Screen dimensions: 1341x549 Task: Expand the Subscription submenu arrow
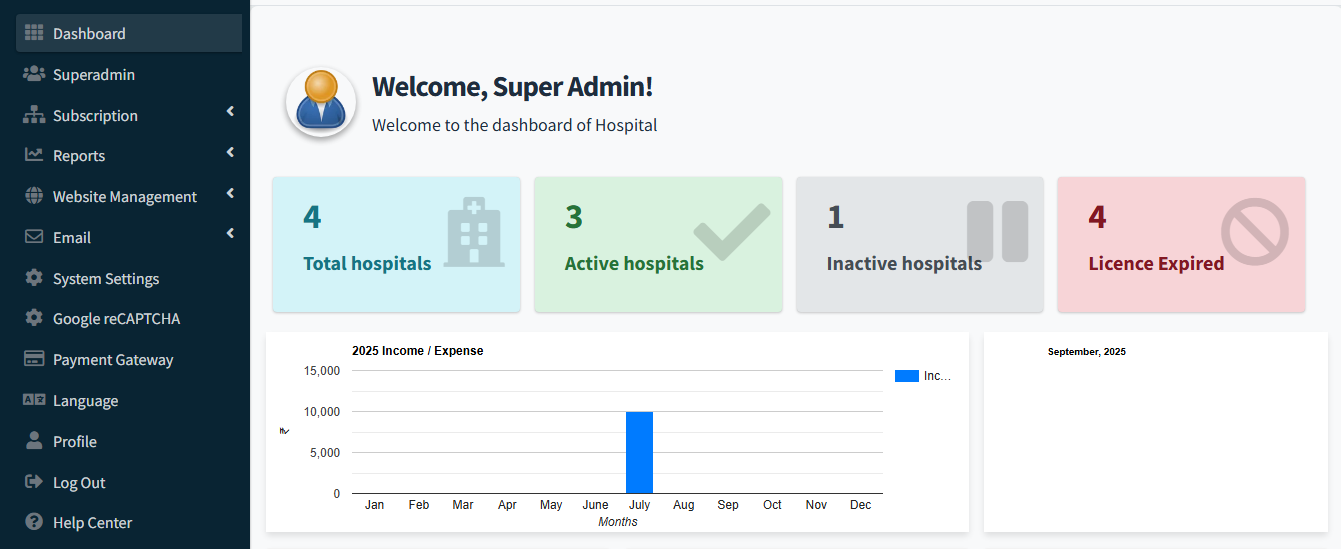(230, 112)
